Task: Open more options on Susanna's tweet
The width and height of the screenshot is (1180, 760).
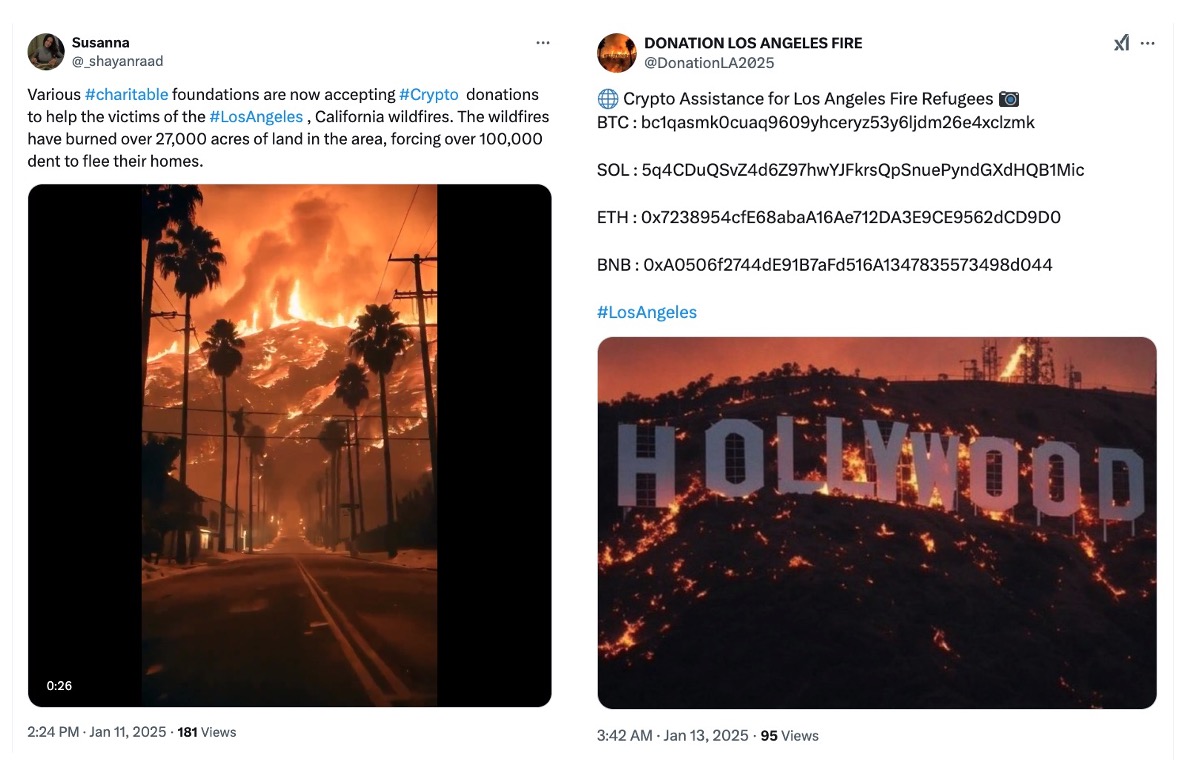Action: 543,43
